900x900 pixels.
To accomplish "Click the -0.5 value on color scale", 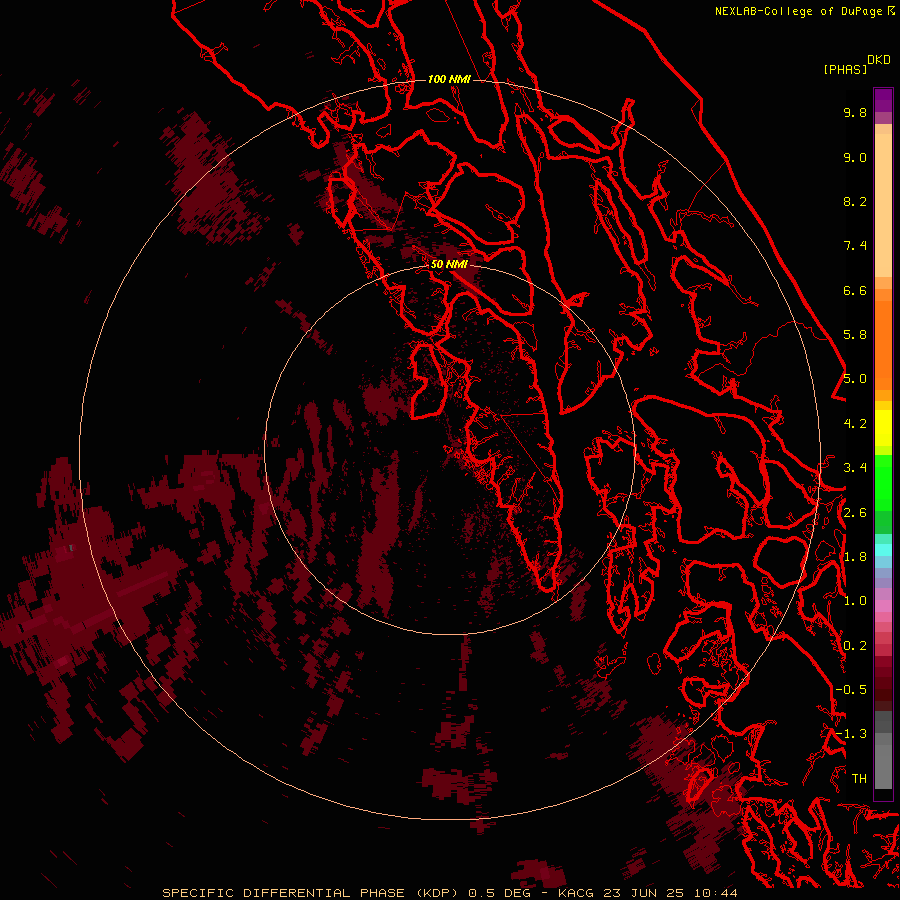I will point(851,690).
